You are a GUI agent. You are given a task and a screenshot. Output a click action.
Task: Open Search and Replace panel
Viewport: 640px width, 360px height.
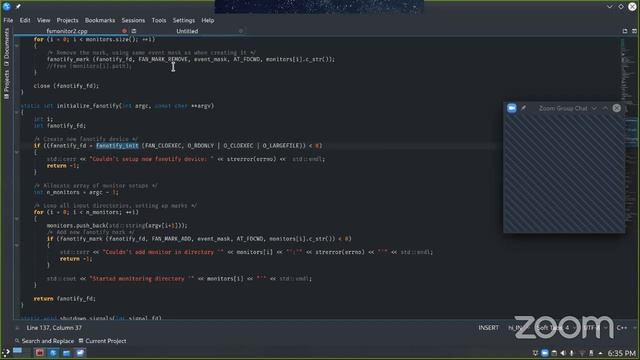44,341
